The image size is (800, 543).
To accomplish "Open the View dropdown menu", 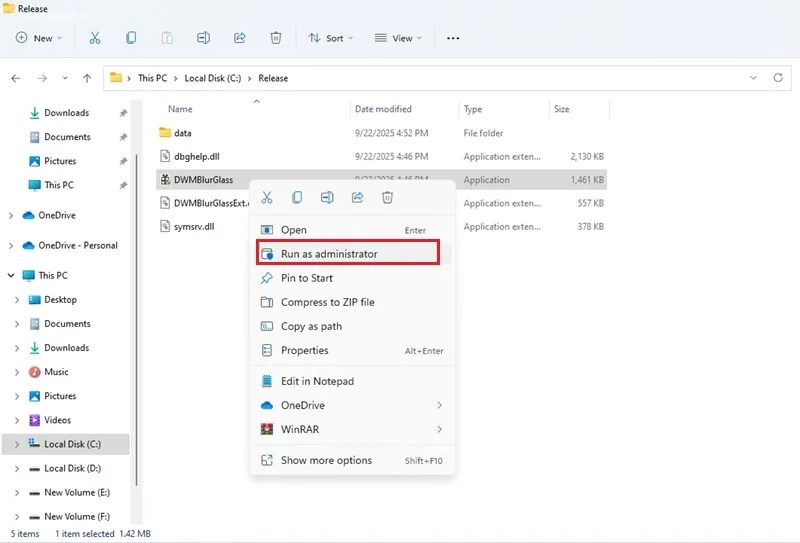I will pyautogui.click(x=397, y=38).
